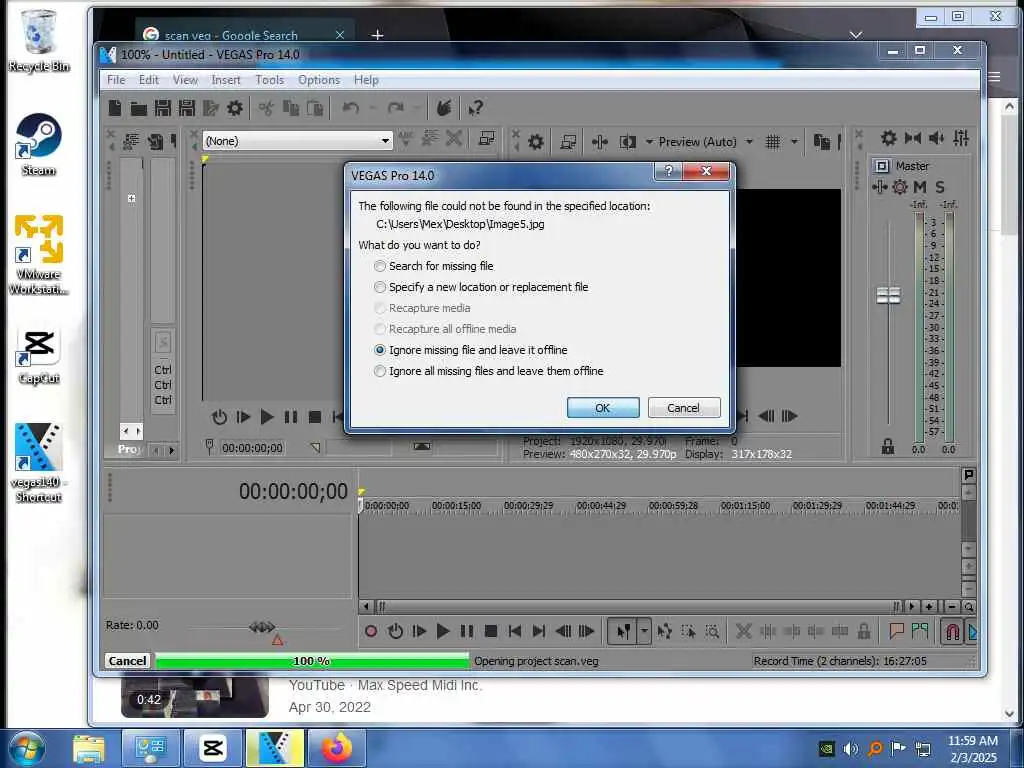Click the lock icon under Master fader
The image size is (1024, 768).
pos(888,446)
